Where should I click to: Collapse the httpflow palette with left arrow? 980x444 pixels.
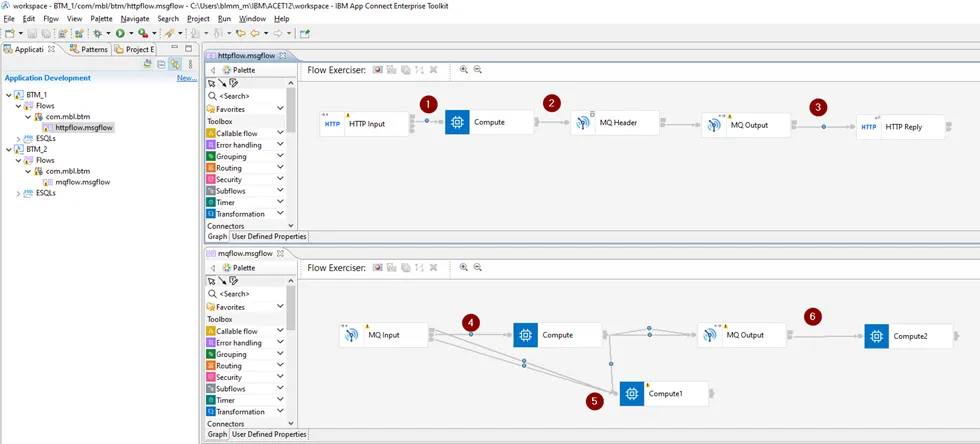pos(212,70)
